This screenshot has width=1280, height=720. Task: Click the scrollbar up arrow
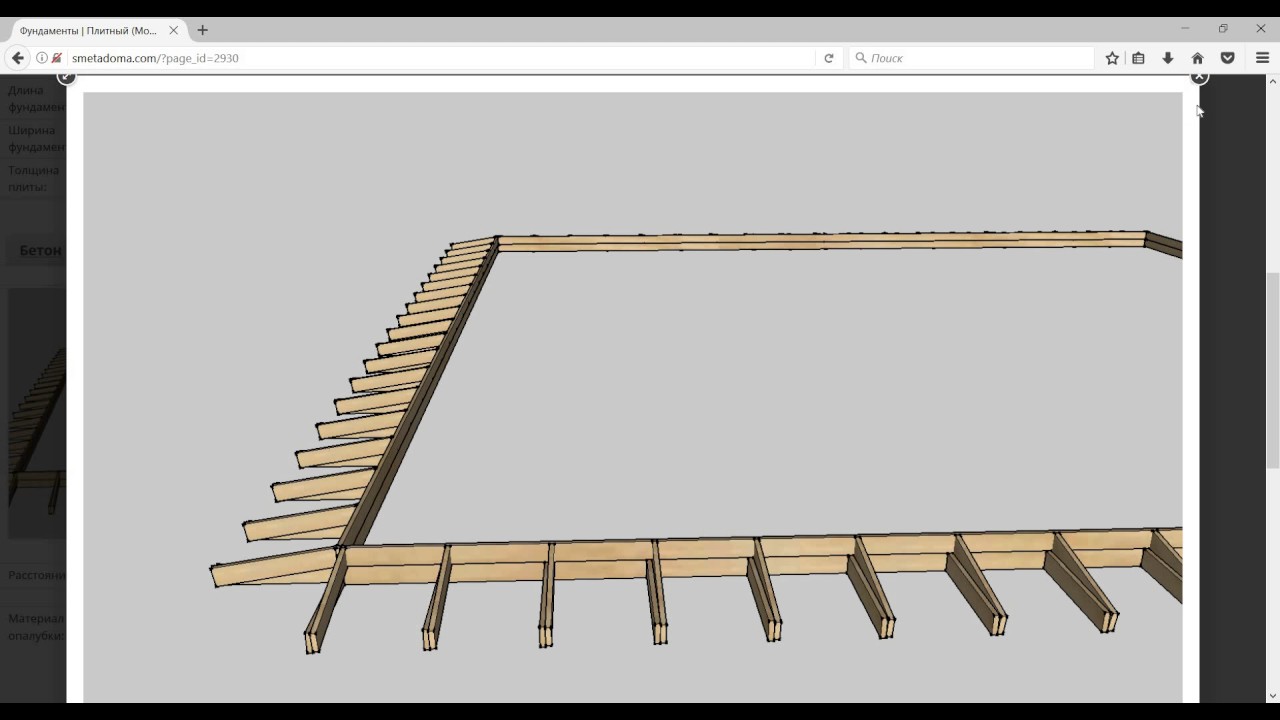tap(1272, 82)
